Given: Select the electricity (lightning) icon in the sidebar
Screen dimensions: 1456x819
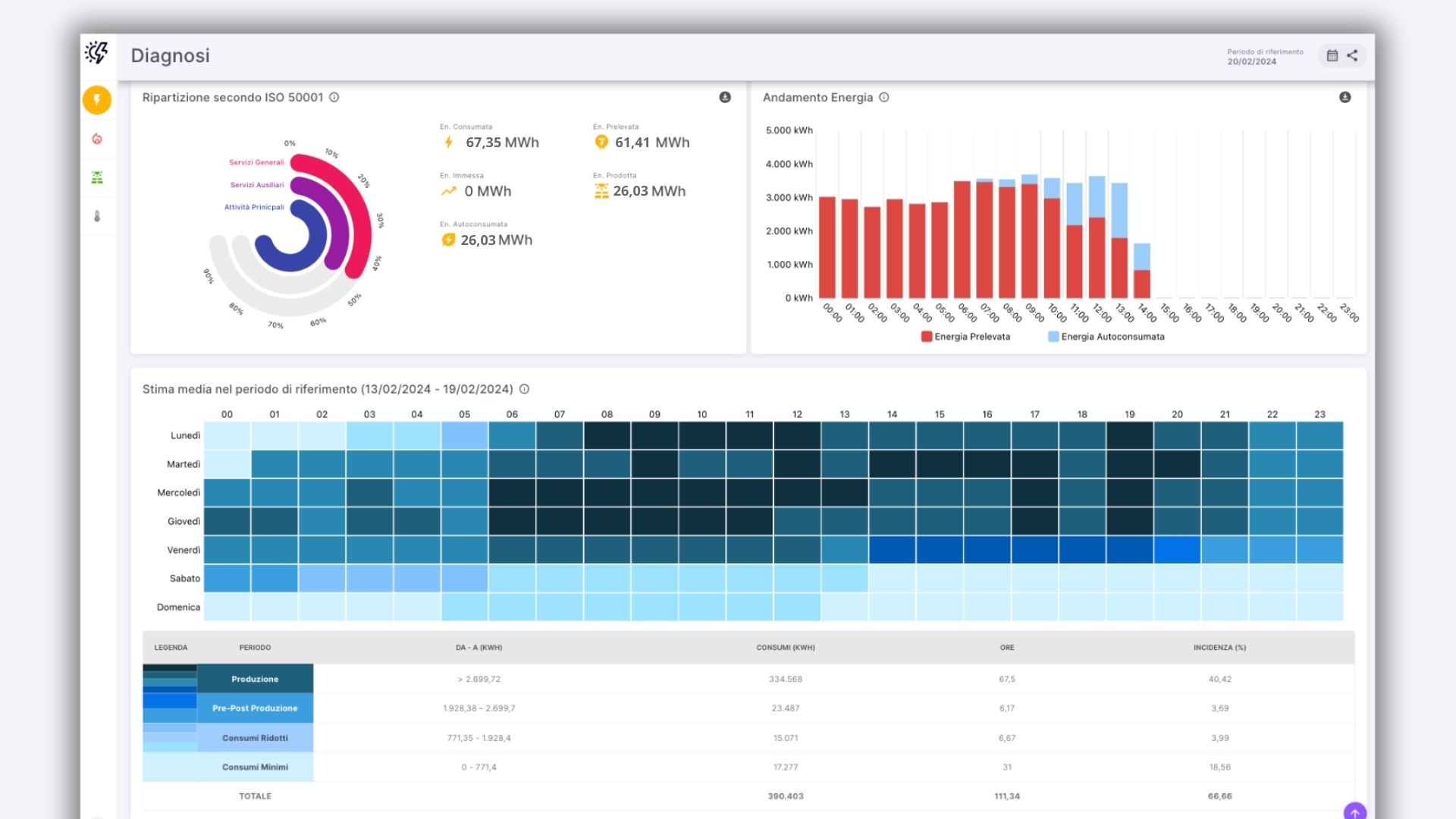Looking at the screenshot, I should pyautogui.click(x=97, y=99).
